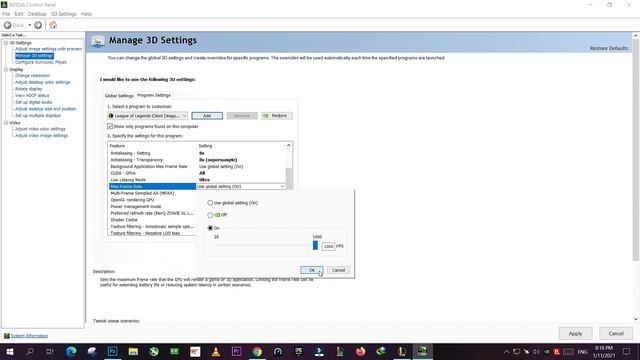Viewport: 640px width, 360px height.
Task: Click the ENG language indicator
Action: pyautogui.click(x=582, y=352)
